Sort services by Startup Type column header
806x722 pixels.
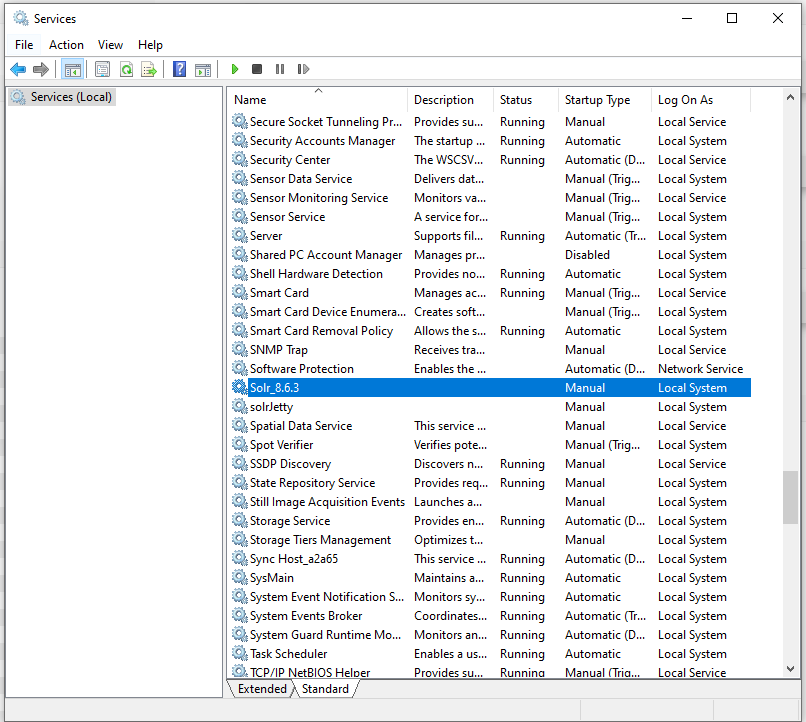[597, 100]
